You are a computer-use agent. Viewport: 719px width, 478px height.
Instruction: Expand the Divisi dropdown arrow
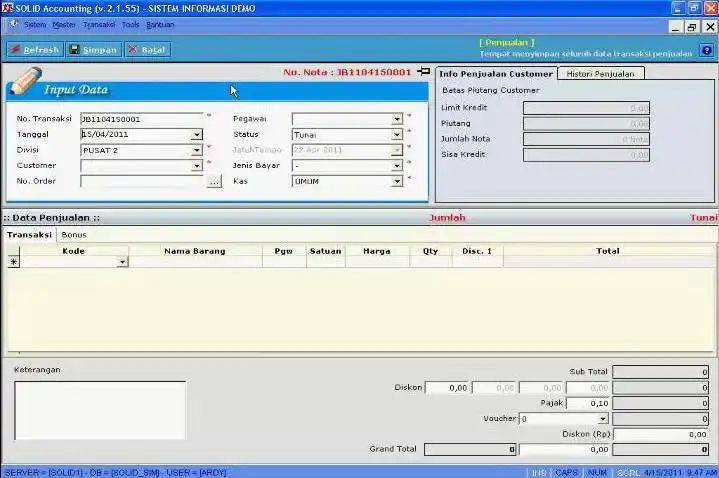point(196,150)
